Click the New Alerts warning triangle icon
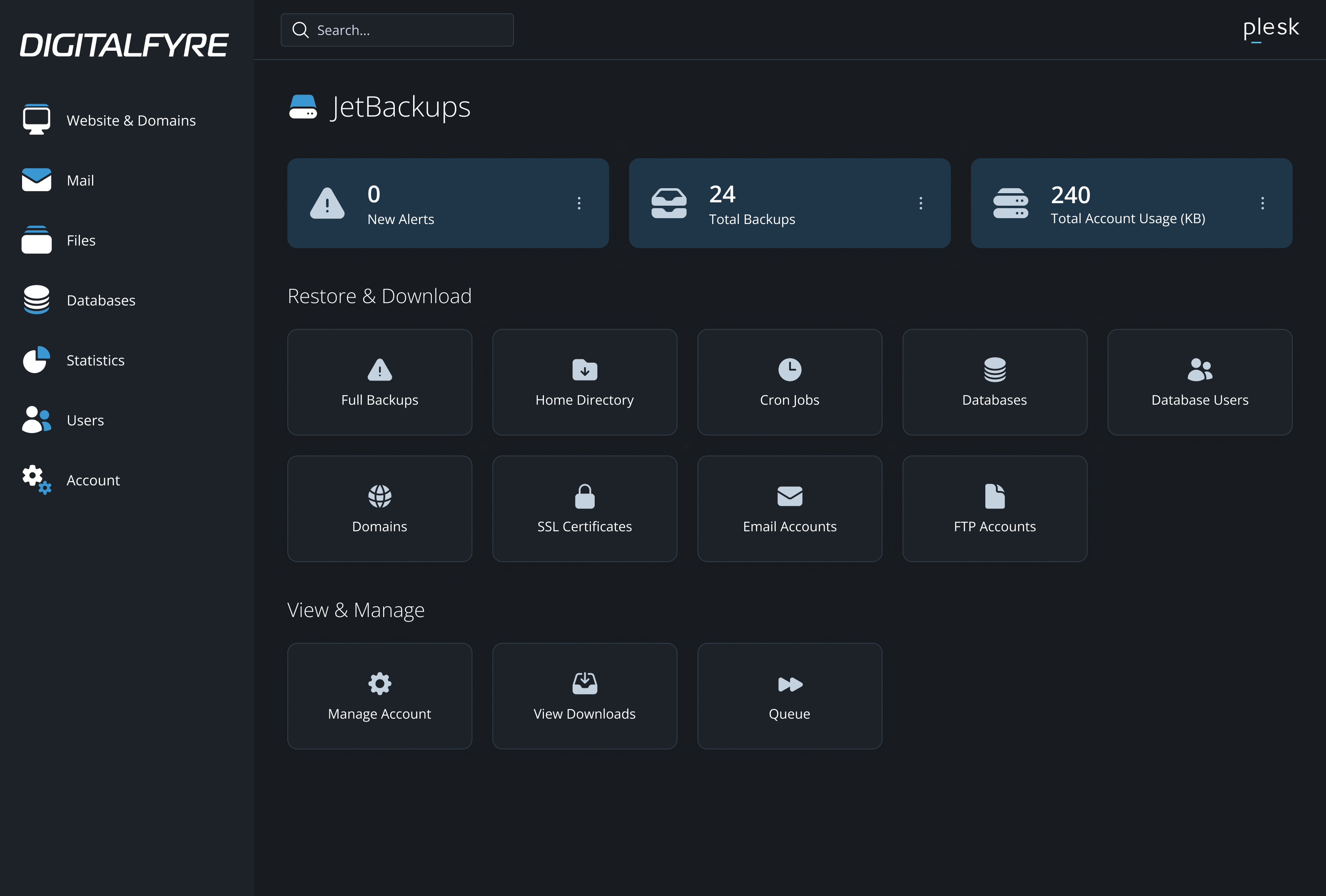The width and height of the screenshot is (1326, 896). point(327,203)
